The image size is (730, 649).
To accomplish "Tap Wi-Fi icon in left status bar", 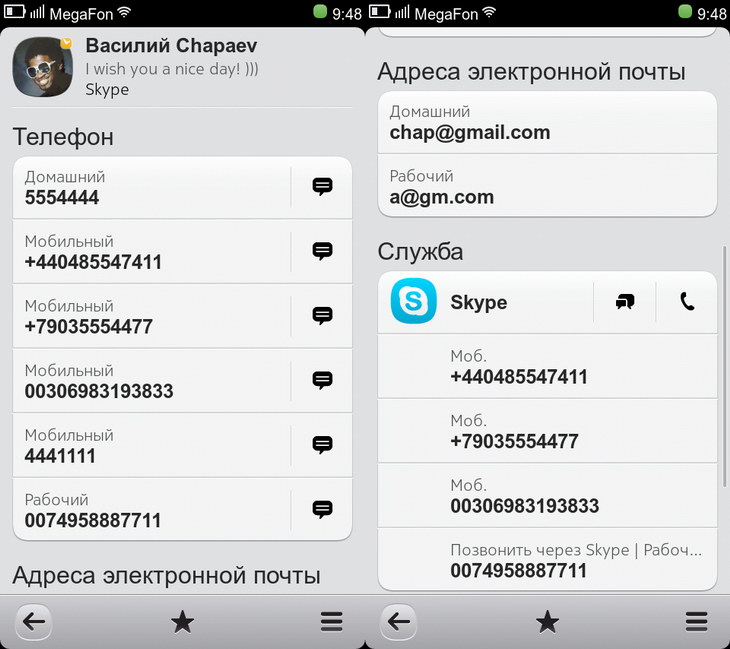I will point(124,13).
